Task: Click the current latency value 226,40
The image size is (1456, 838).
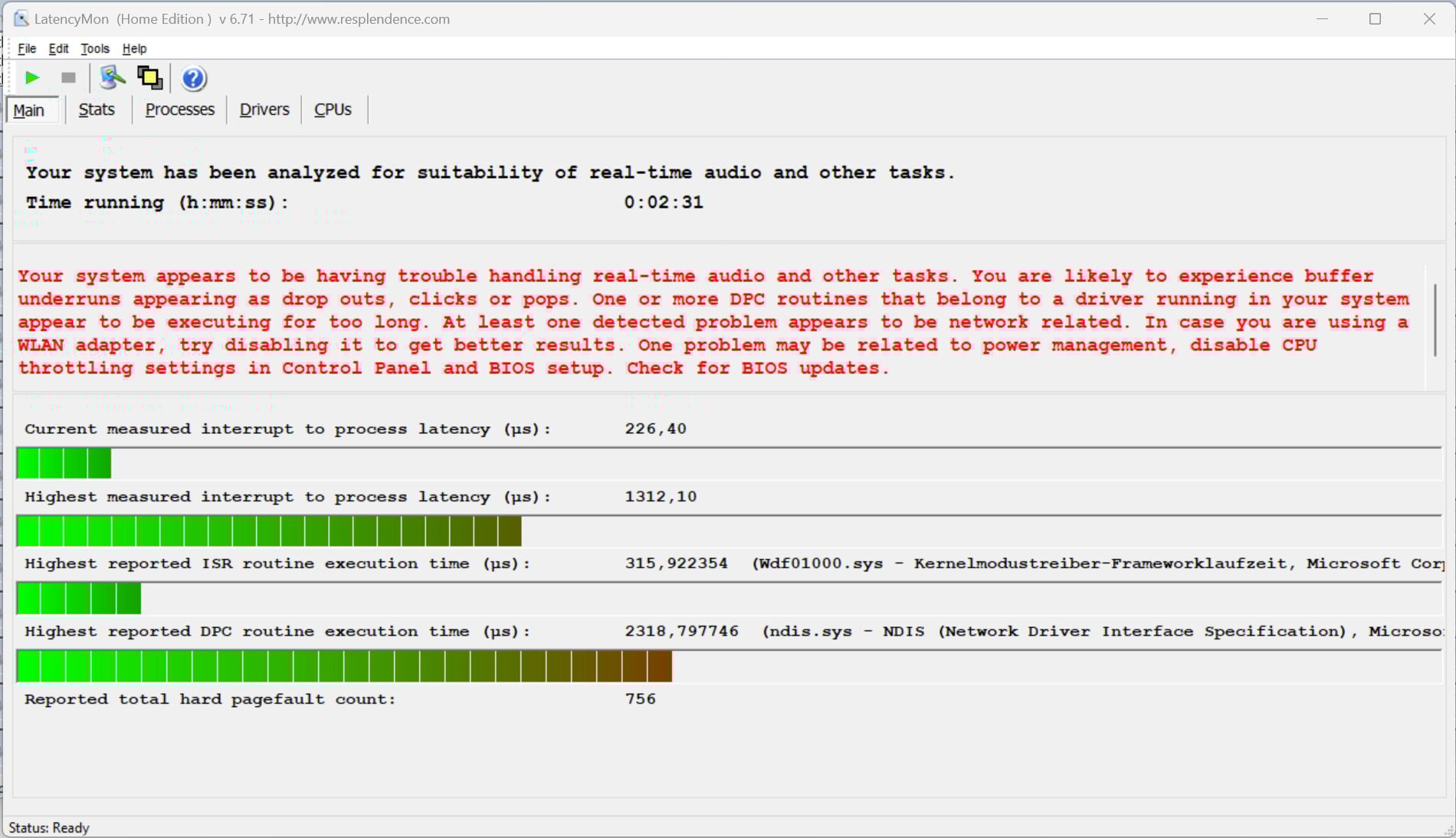Action: click(656, 429)
